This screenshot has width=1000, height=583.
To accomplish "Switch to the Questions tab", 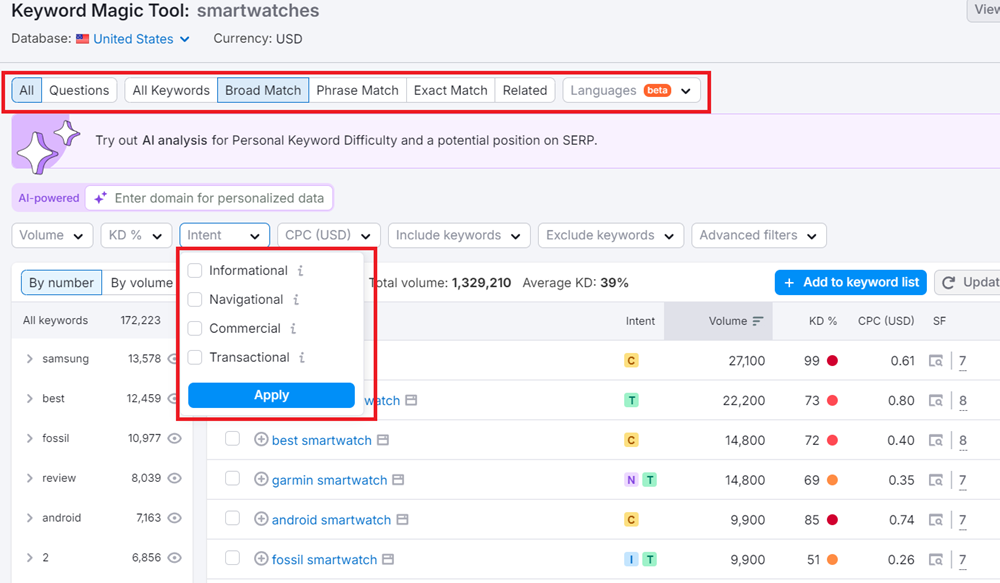I will click(79, 91).
